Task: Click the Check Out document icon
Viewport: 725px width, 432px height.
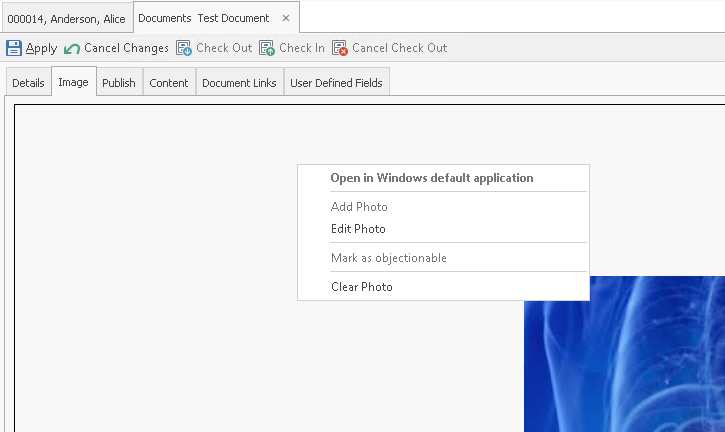Action: 184,48
